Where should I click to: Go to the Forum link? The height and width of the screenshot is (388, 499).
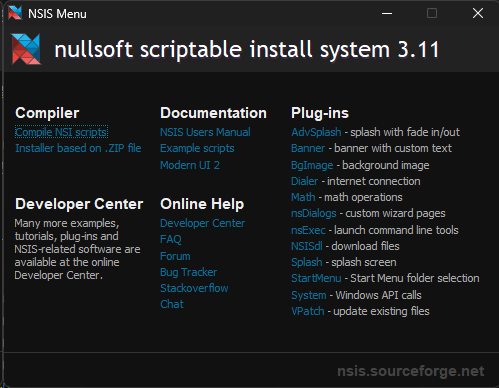pos(175,256)
